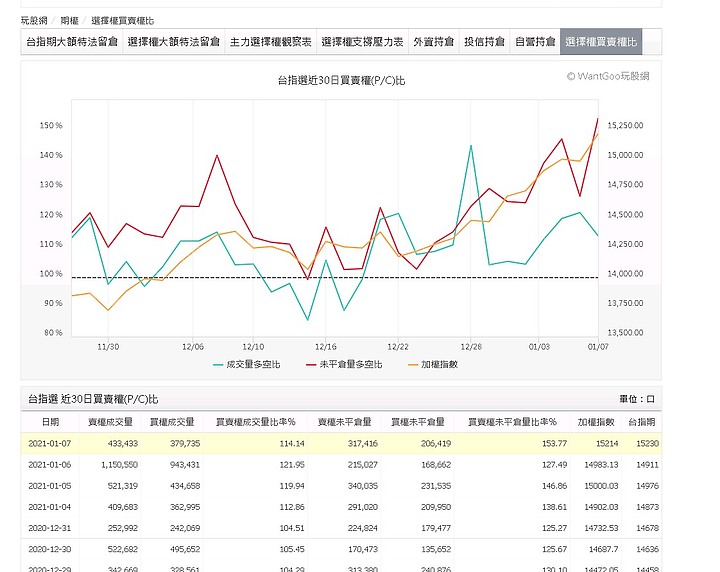
Task: Click the 賣權成交量 column header
Action: [110, 422]
